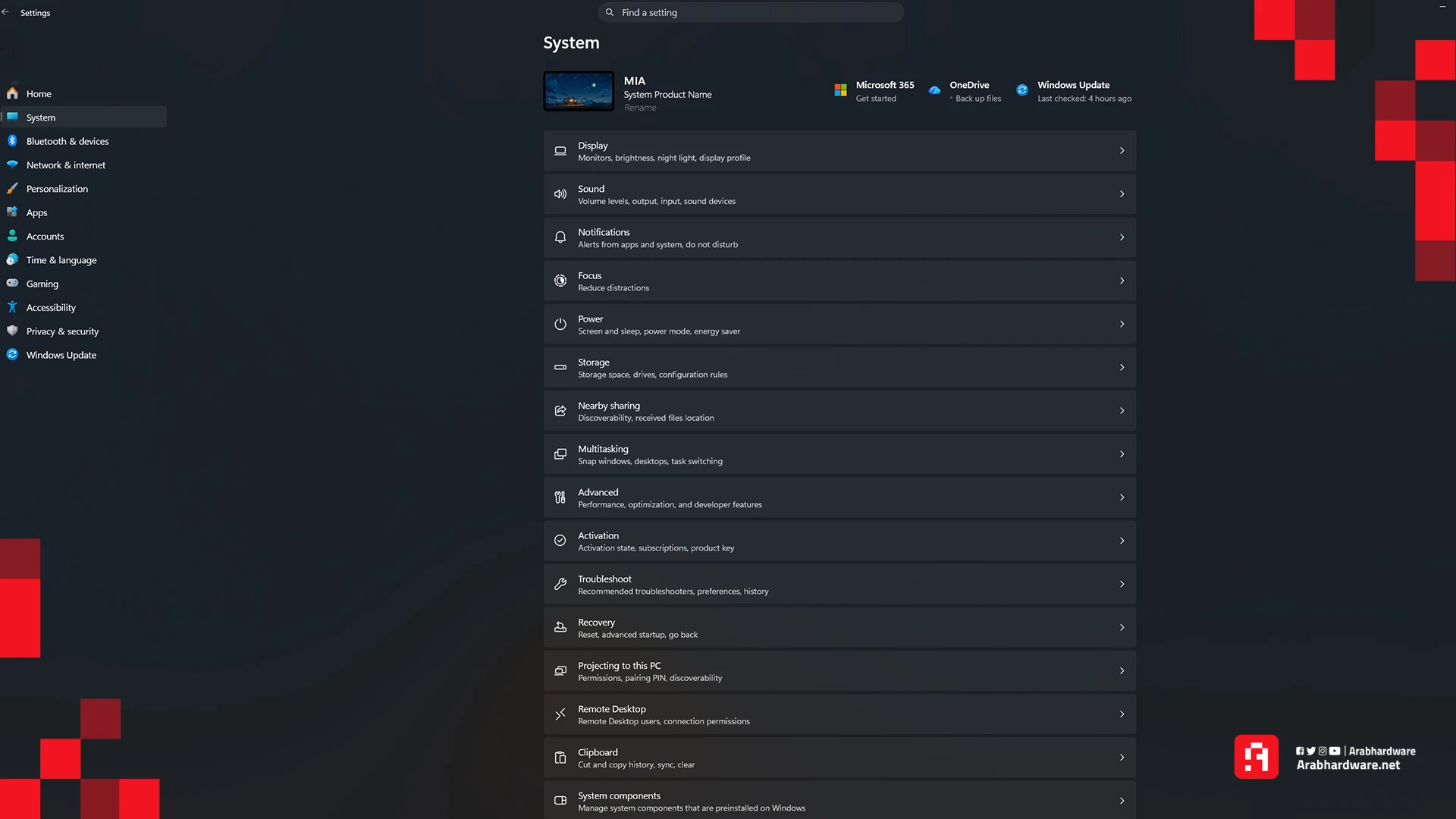Click the Privacy & security shield icon
Image resolution: width=1456 pixels, height=819 pixels.
(x=12, y=331)
